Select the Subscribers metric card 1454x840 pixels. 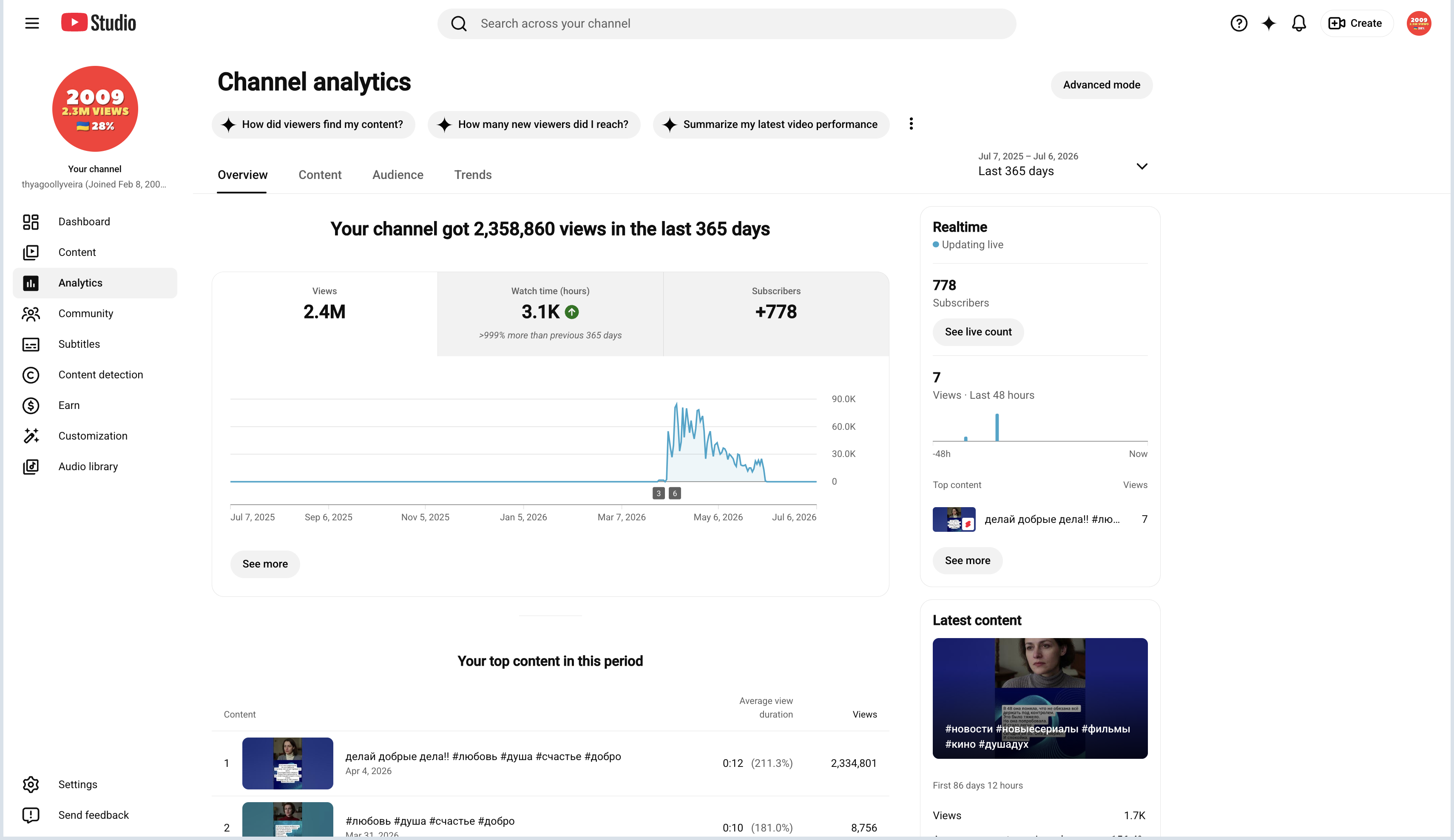pos(775,314)
